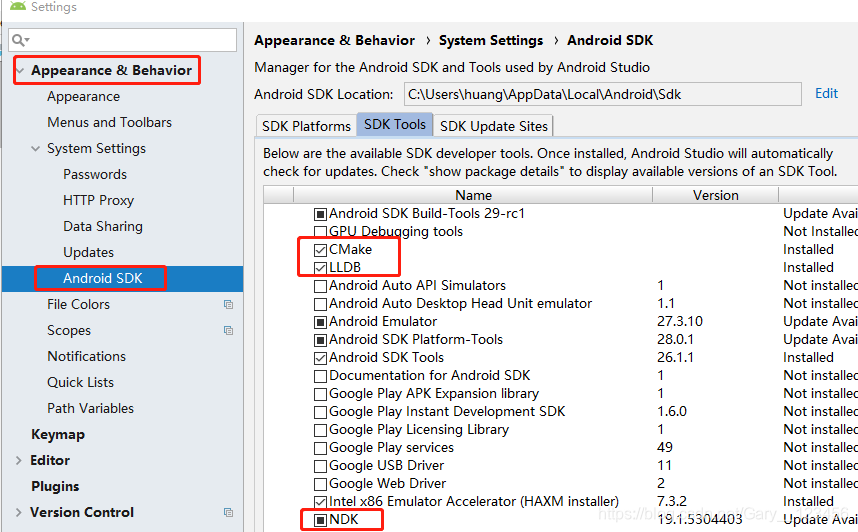Open the Updates settings page
Screen dimensions: 858x532
(x=89, y=253)
